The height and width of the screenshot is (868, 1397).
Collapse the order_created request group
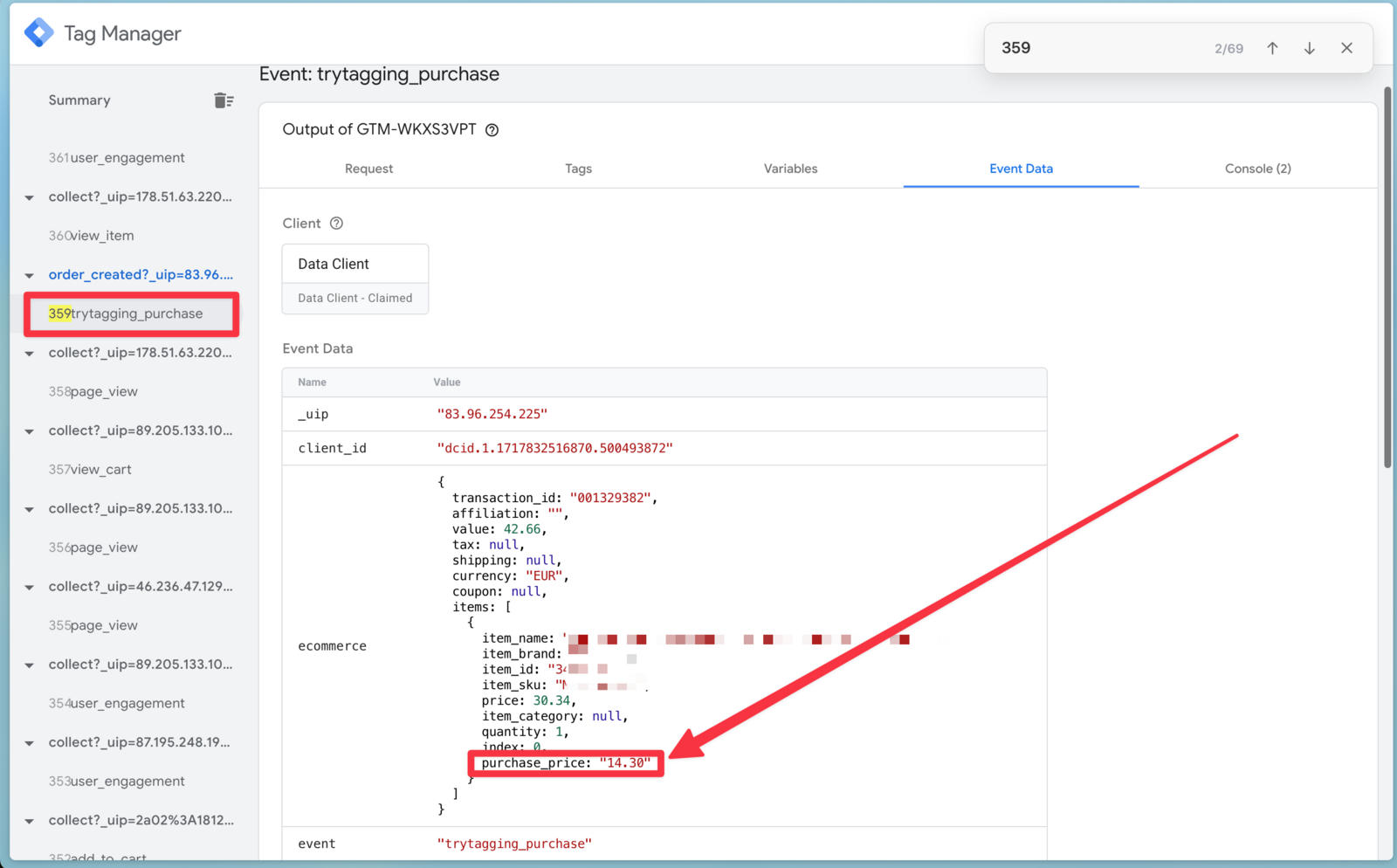click(30, 275)
